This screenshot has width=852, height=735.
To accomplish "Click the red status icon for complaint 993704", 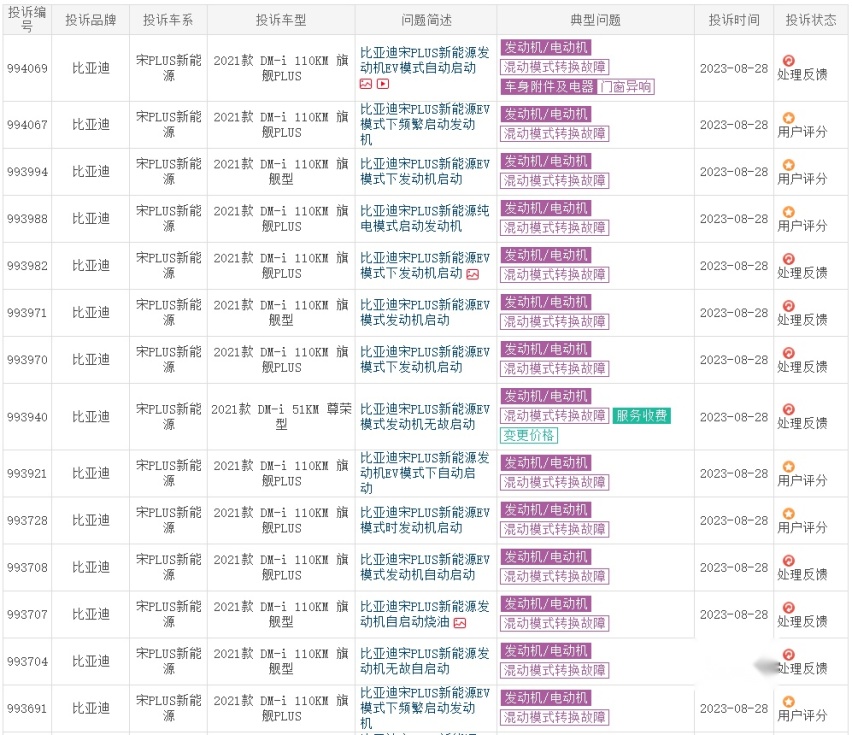I will pos(788,655).
